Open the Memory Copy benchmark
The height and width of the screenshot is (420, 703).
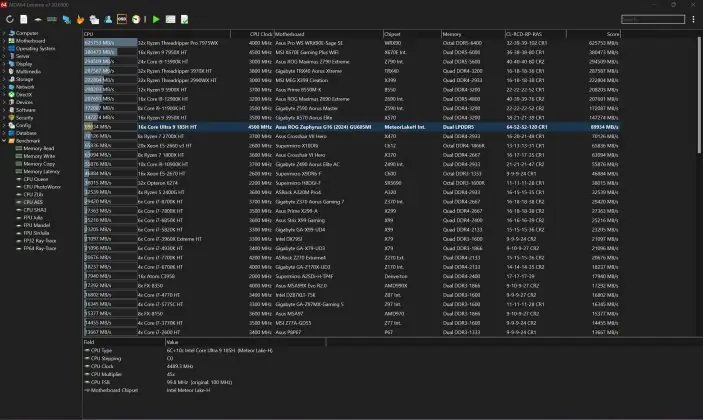39,164
